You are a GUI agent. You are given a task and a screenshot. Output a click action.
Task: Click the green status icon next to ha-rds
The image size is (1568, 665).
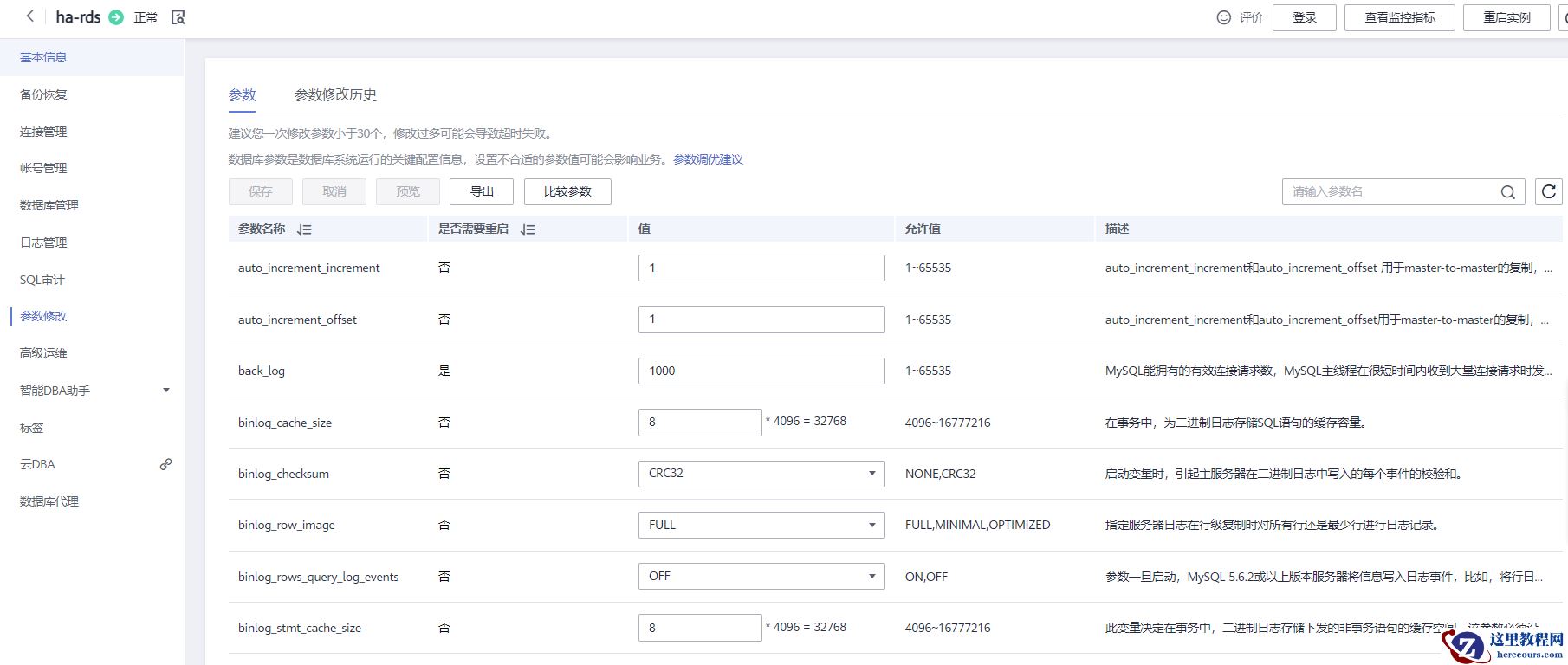[116, 17]
